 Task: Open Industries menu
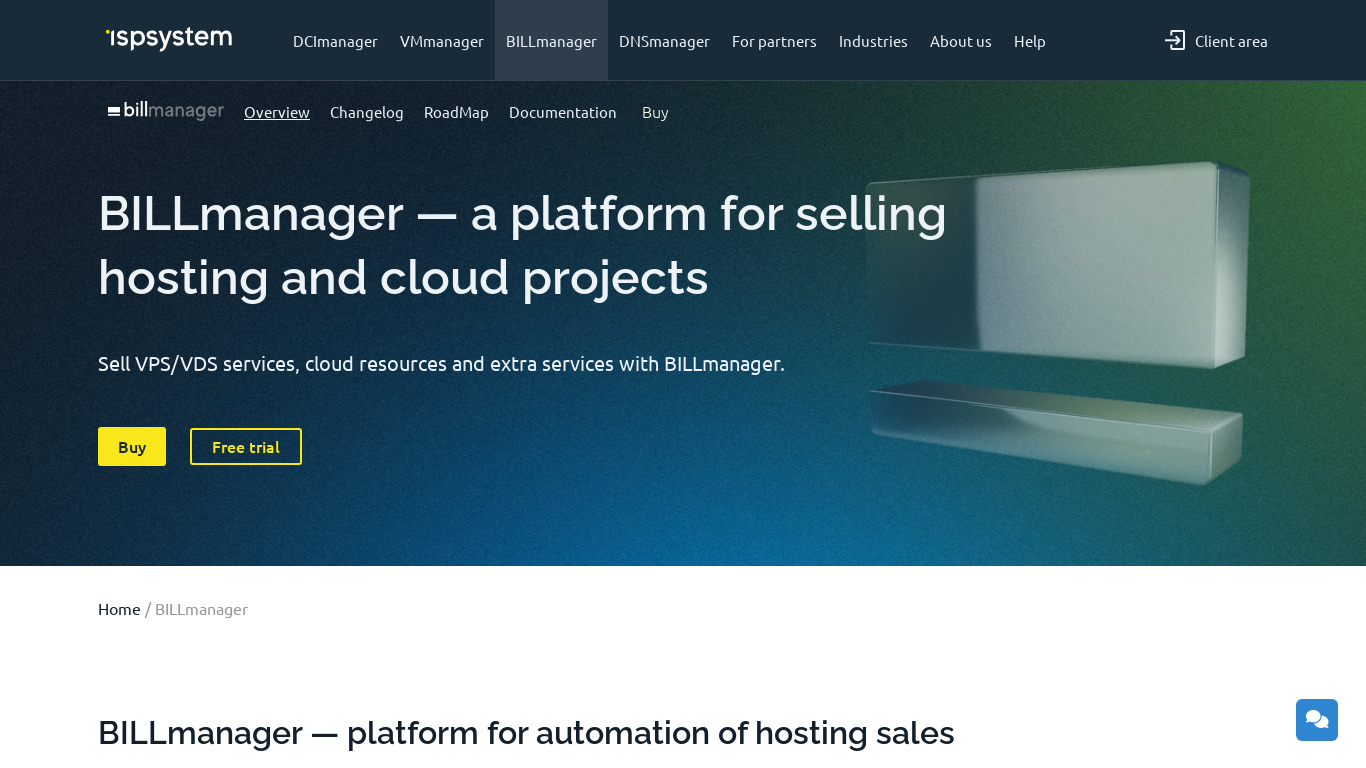tap(873, 41)
